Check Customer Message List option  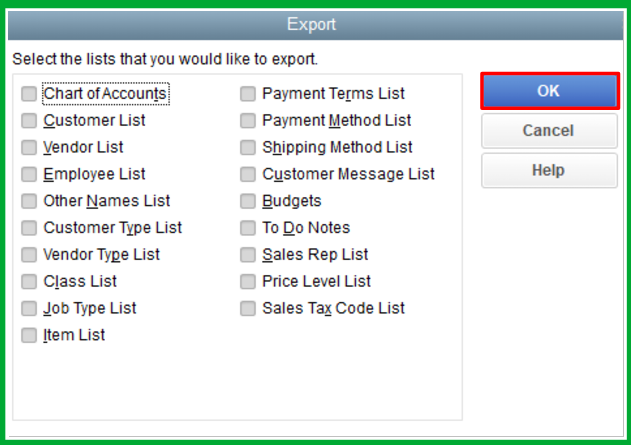pyautogui.click(x=248, y=175)
